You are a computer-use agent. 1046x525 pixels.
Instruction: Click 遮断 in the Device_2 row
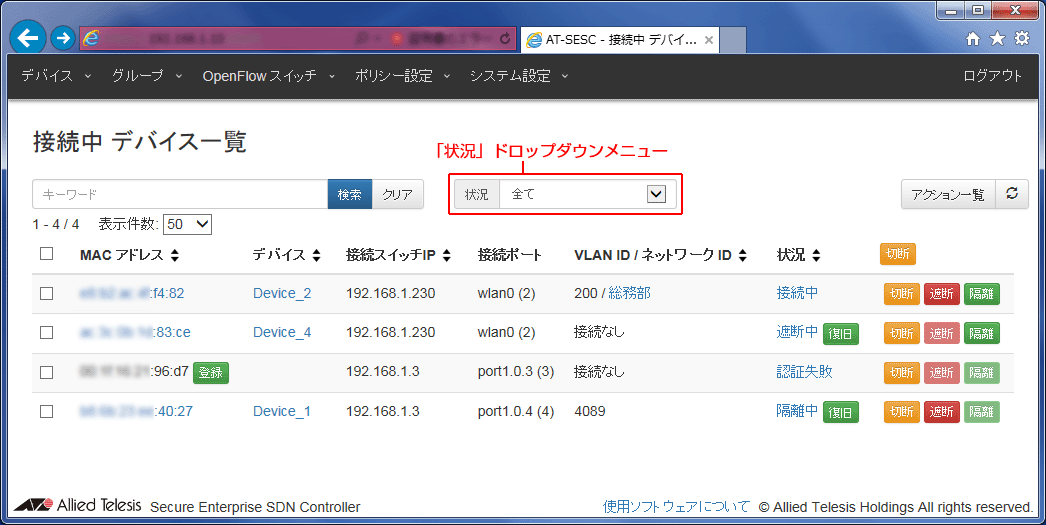[942, 294]
